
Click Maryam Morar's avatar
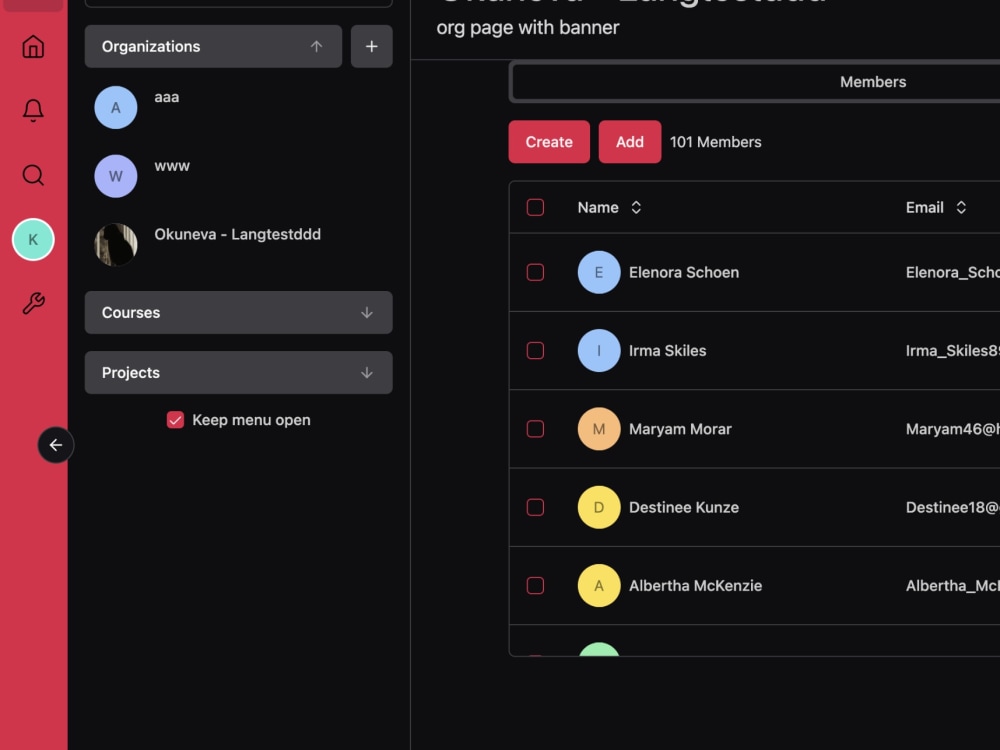[x=599, y=429]
